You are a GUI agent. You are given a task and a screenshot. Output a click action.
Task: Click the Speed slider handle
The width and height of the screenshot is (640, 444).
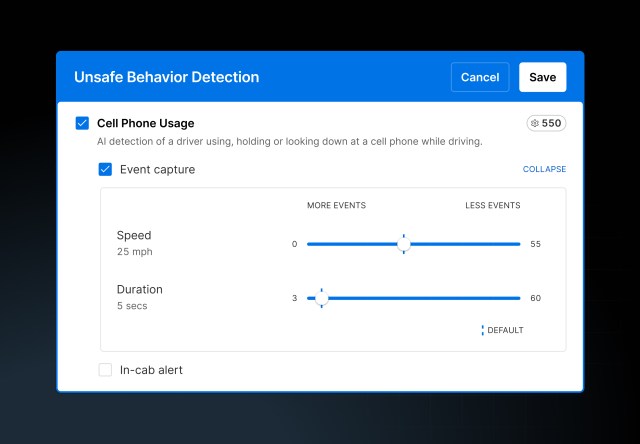pos(404,244)
